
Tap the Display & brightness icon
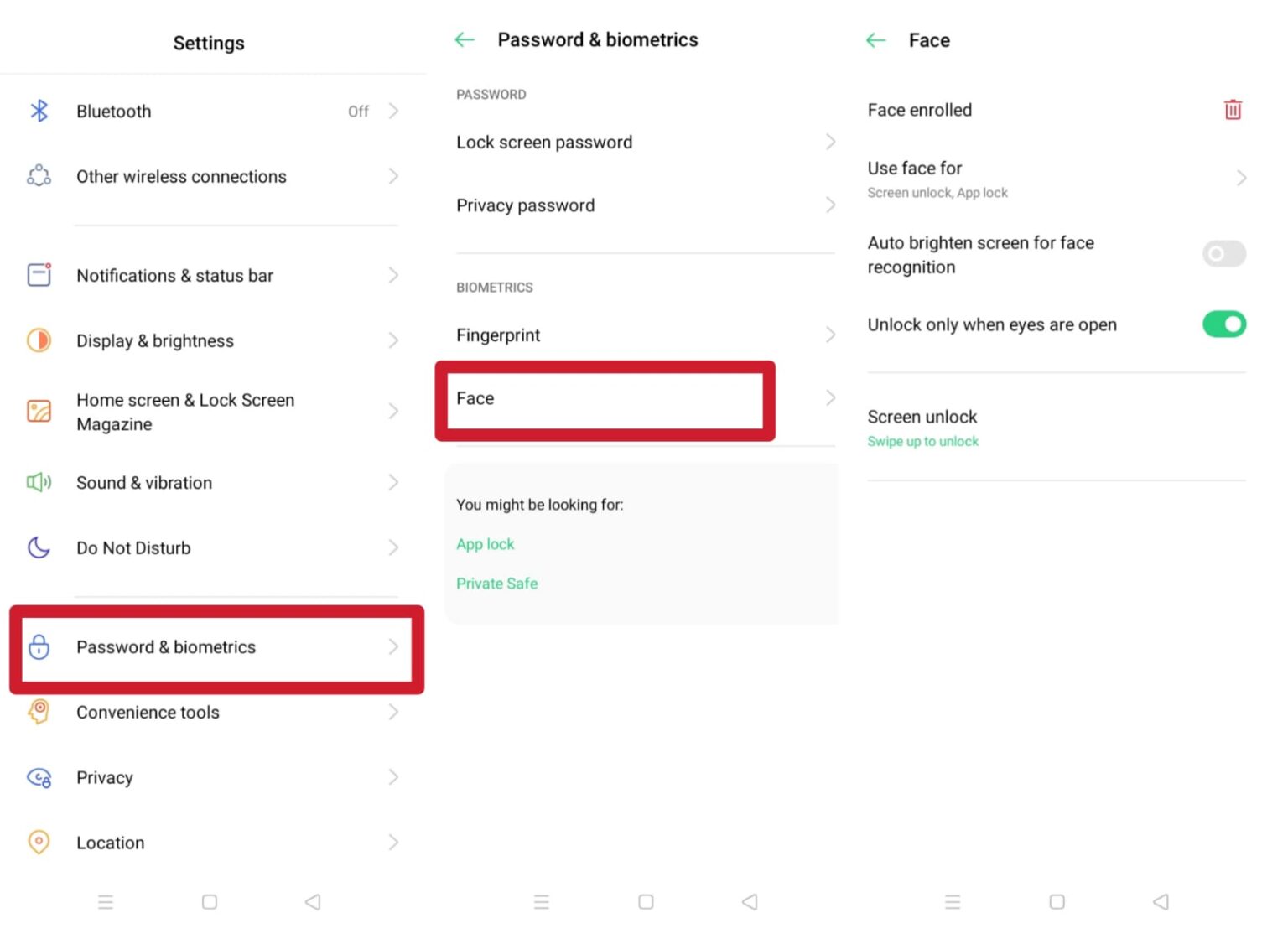(39, 340)
